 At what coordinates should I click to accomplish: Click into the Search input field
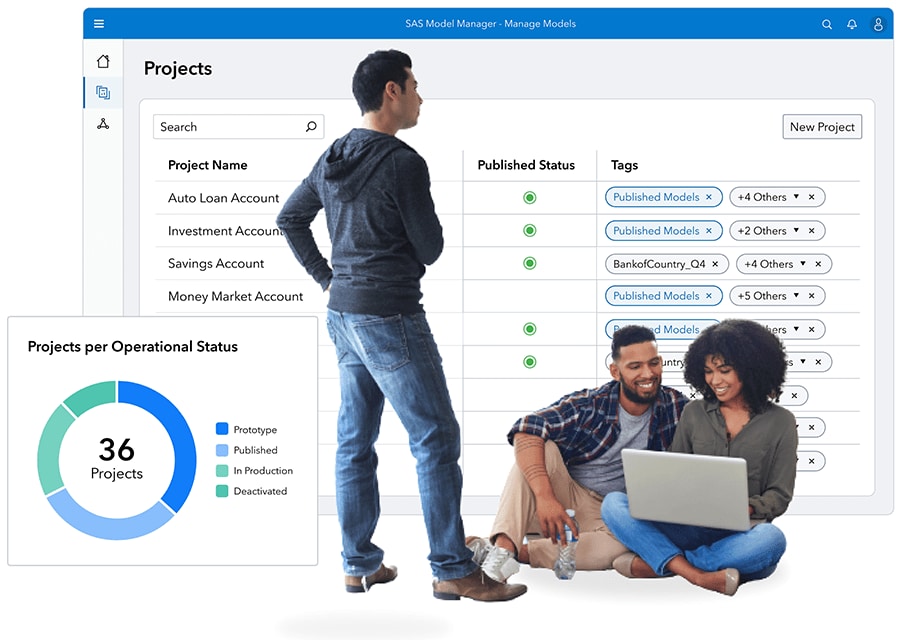(228, 127)
